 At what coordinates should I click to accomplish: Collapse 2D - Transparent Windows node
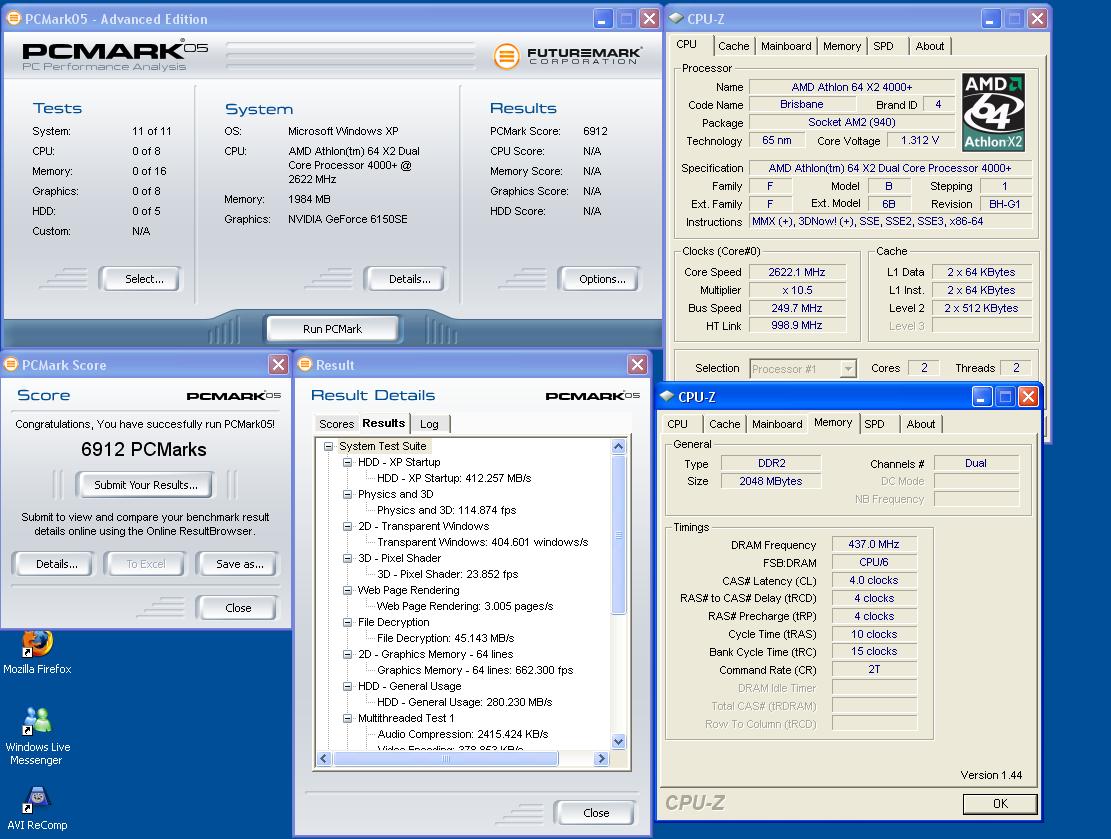click(347, 526)
